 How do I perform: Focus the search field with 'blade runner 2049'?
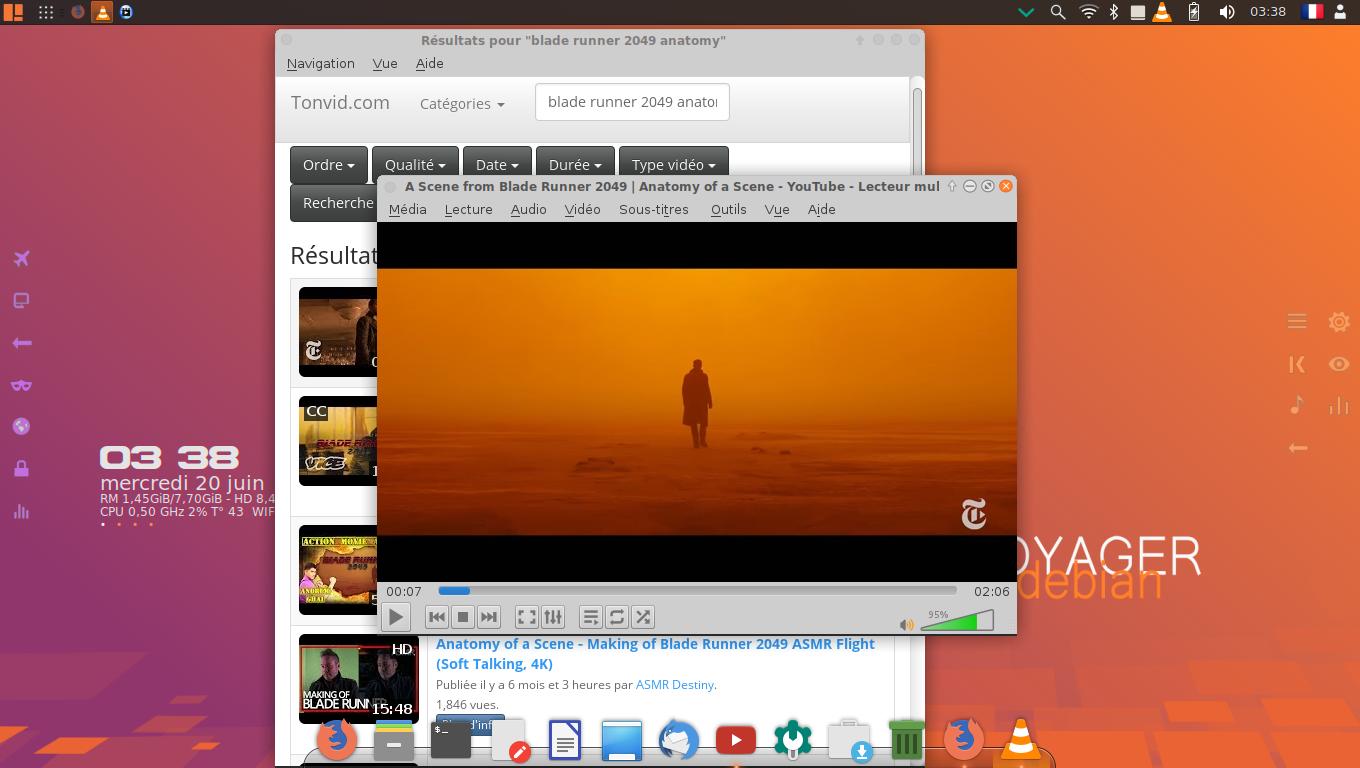632,102
